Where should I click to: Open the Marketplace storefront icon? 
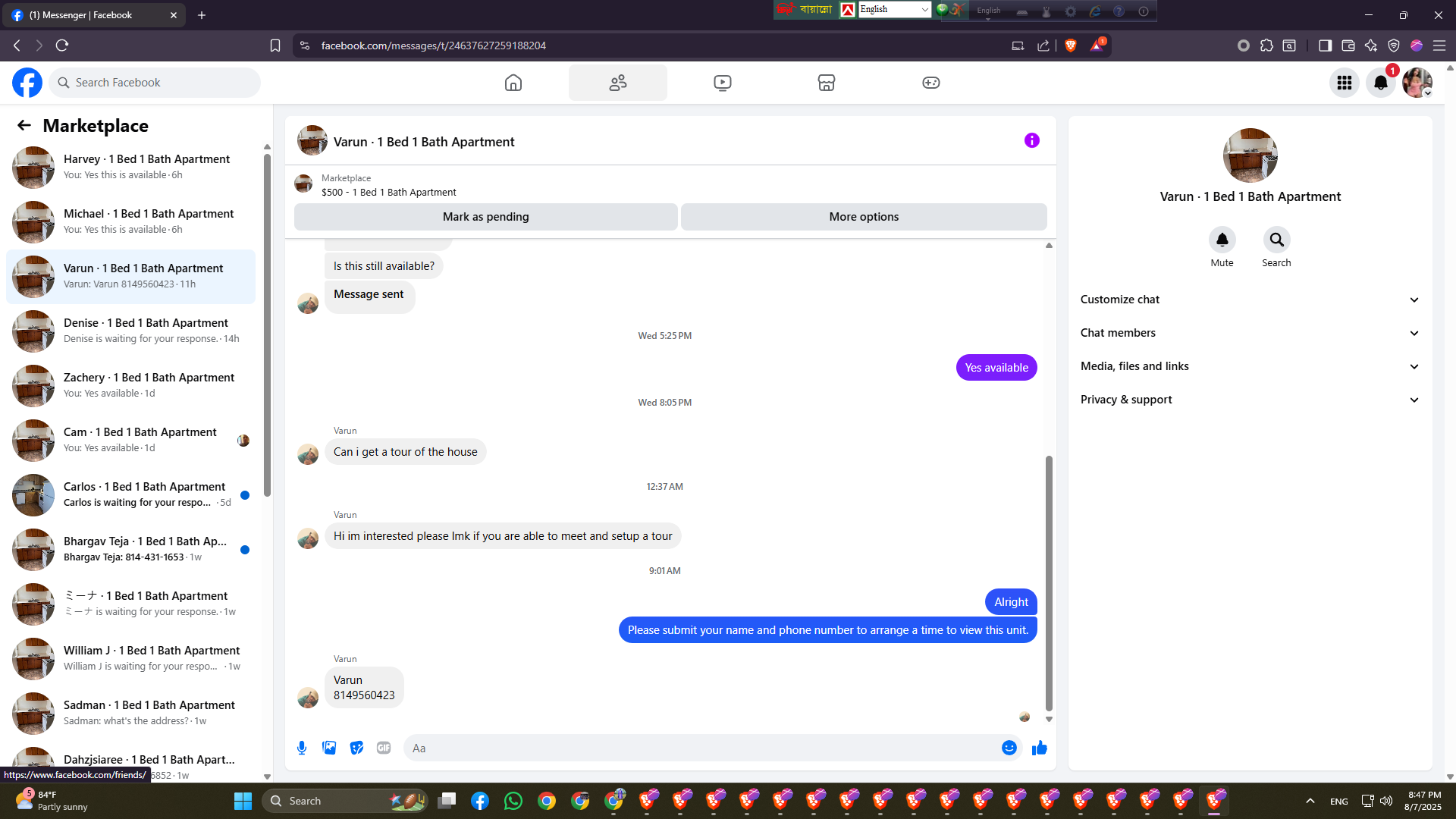827,83
